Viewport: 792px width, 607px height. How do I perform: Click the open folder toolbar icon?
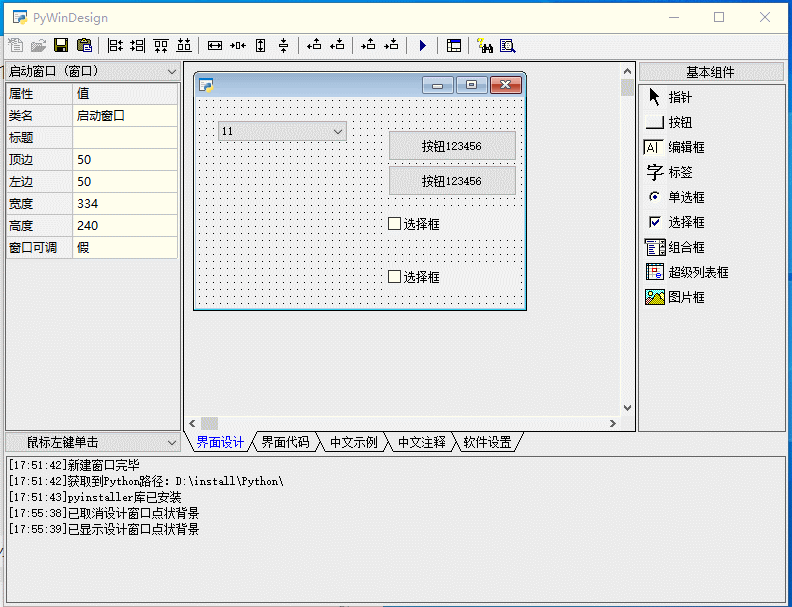tap(38, 45)
